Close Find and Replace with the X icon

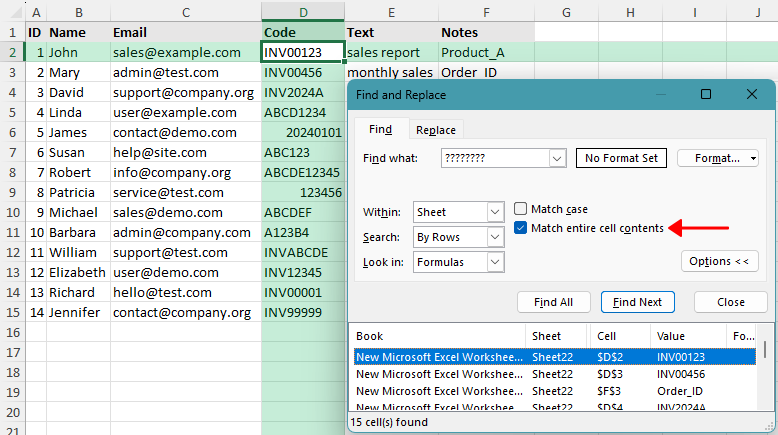(752, 94)
